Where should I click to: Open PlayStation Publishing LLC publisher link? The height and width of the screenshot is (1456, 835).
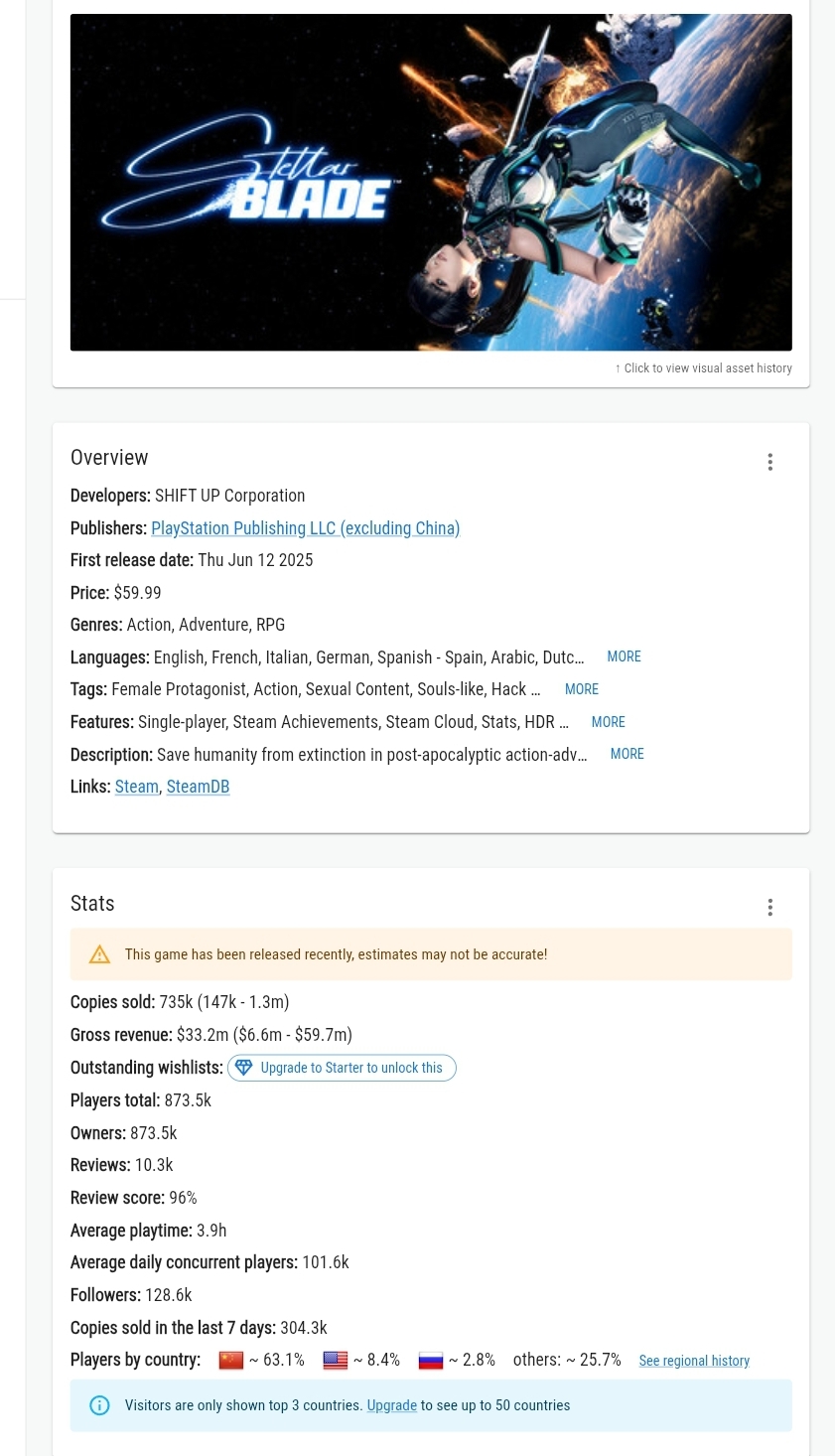(x=305, y=528)
